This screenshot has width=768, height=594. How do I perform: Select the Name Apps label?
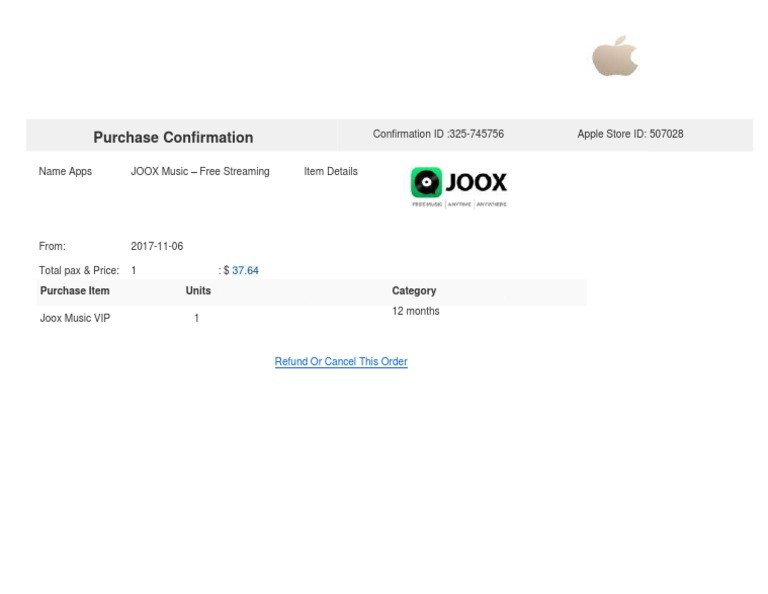(65, 171)
